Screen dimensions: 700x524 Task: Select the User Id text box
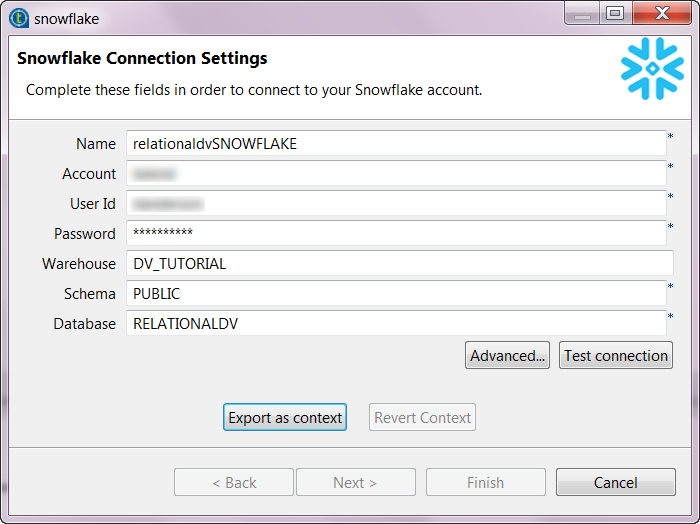tap(396, 204)
